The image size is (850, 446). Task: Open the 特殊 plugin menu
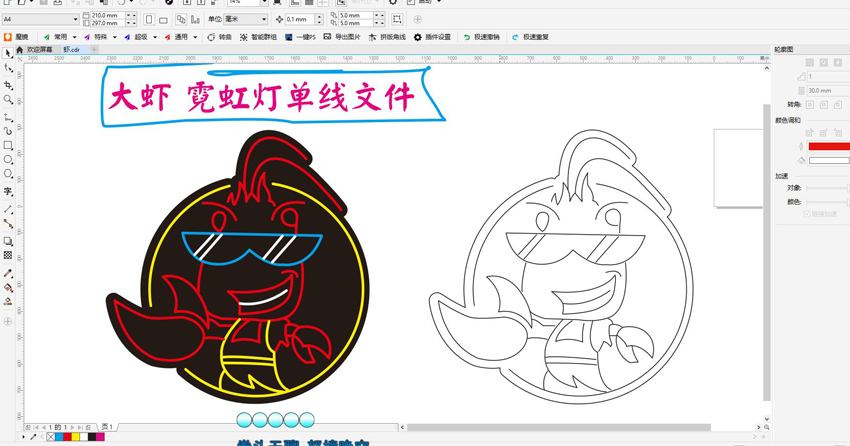[100, 37]
